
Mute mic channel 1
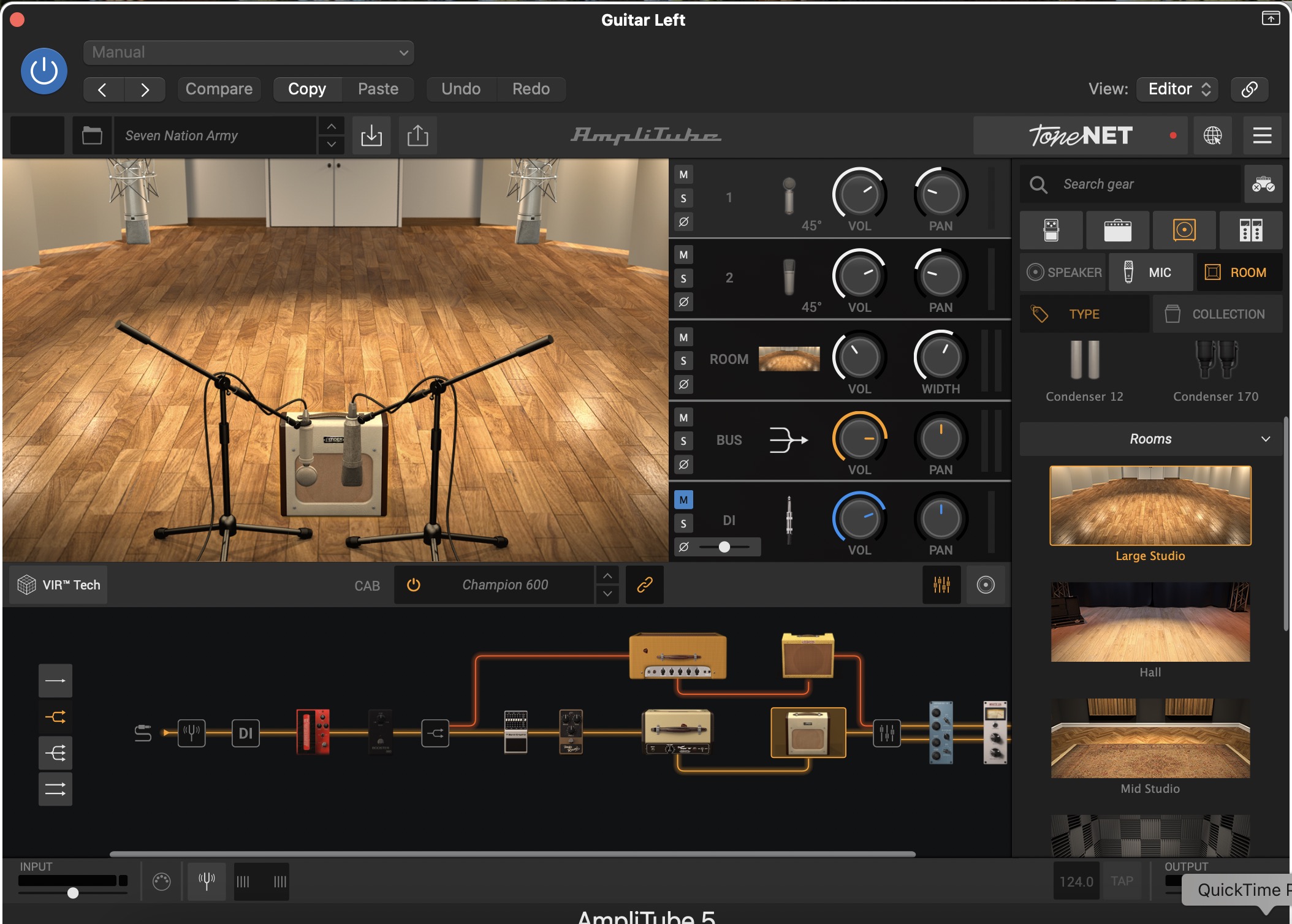[683, 175]
